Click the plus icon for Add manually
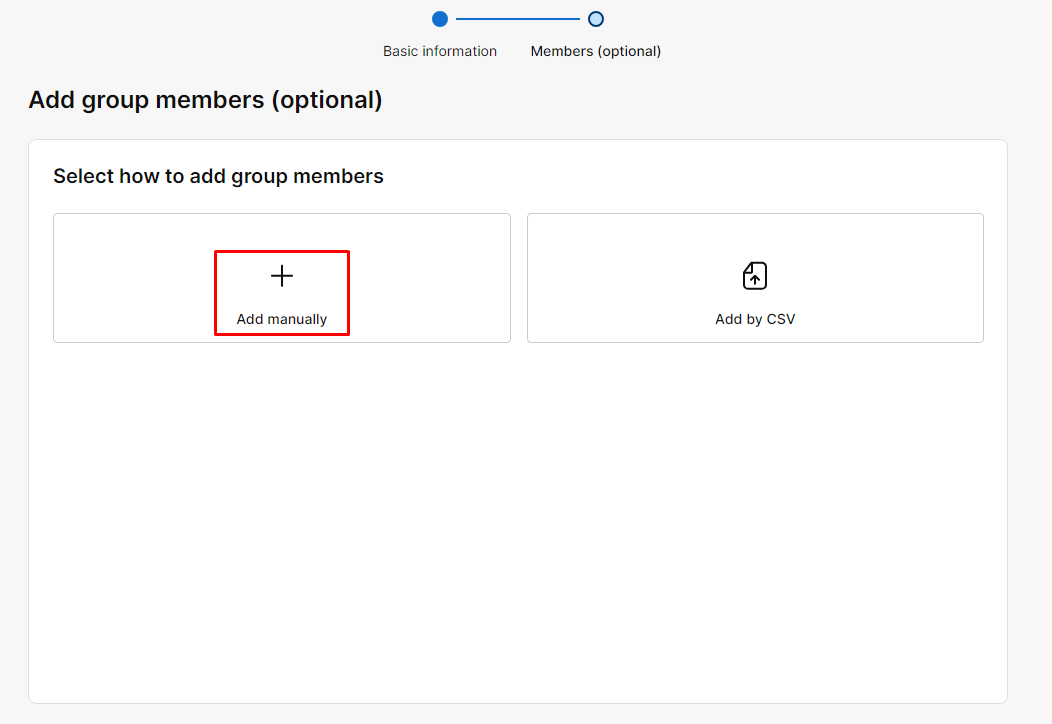 tap(282, 276)
